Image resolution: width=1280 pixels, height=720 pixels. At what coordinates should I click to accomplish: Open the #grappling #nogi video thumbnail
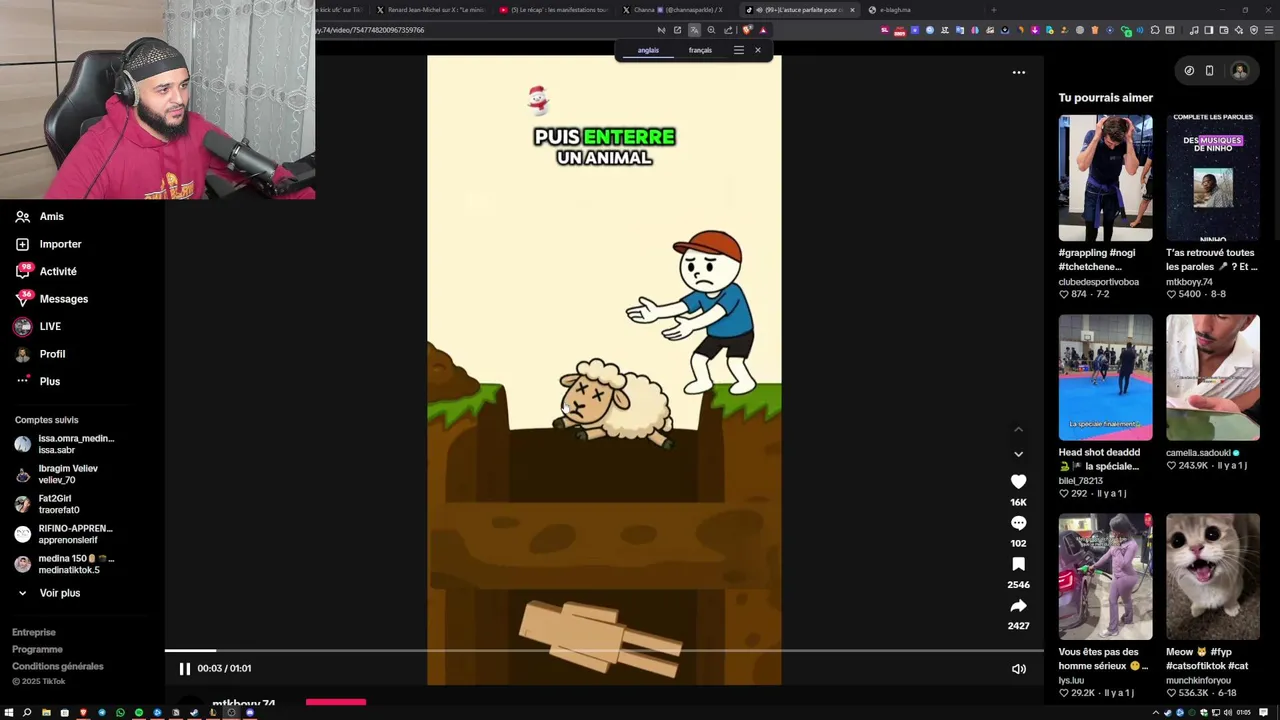[x=1105, y=178]
